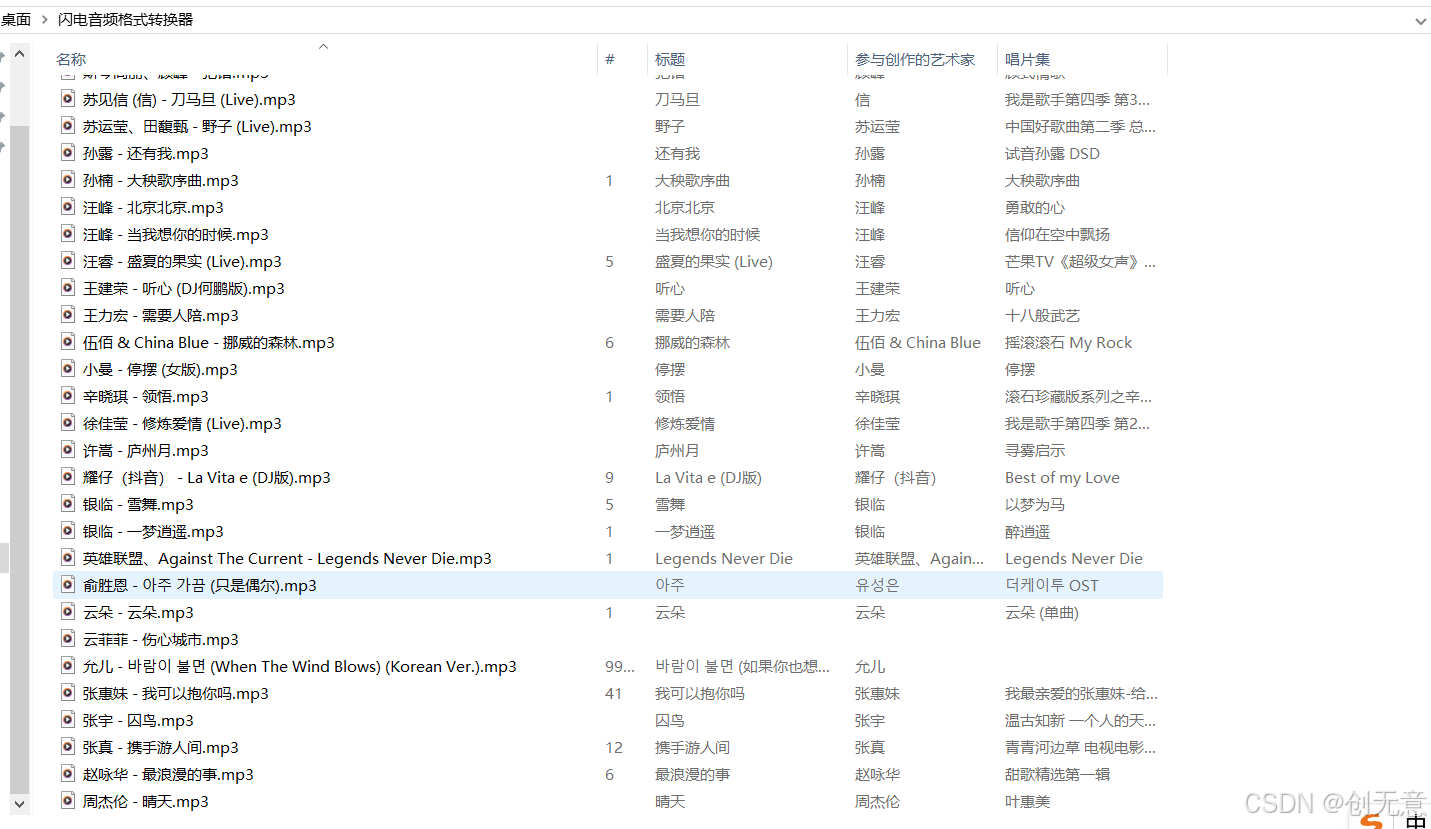Click the file icon beside 汪峰 - 当我想你的时候.mp3

[68, 234]
